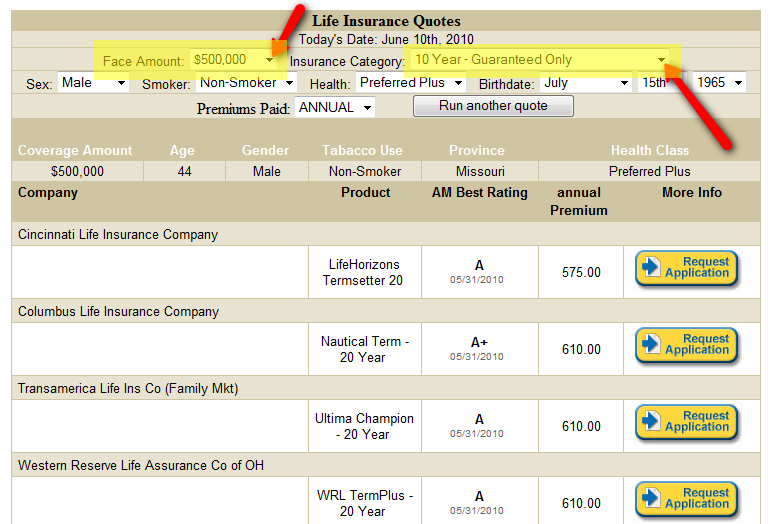This screenshot has width=771, height=524.
Task: Click the Run another quote button
Action: pos(493,106)
